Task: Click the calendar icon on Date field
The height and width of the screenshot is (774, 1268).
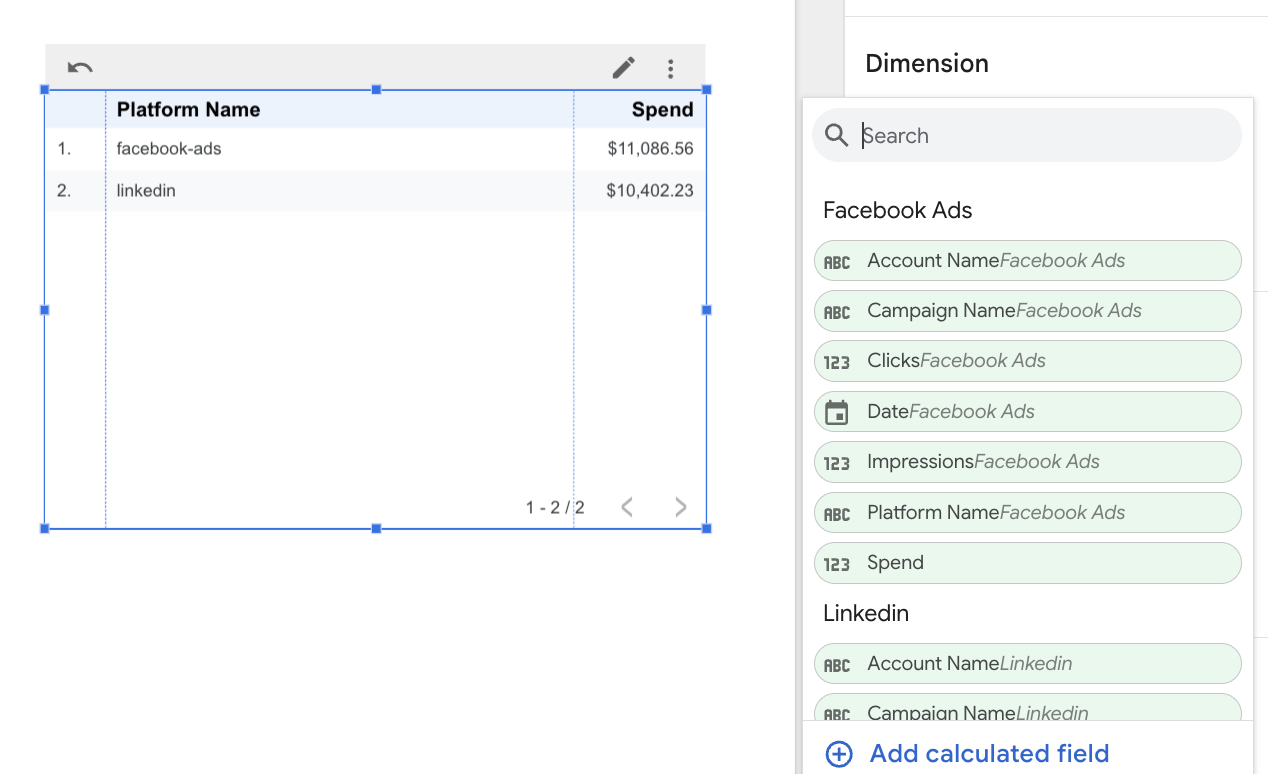Action: pyautogui.click(x=837, y=412)
